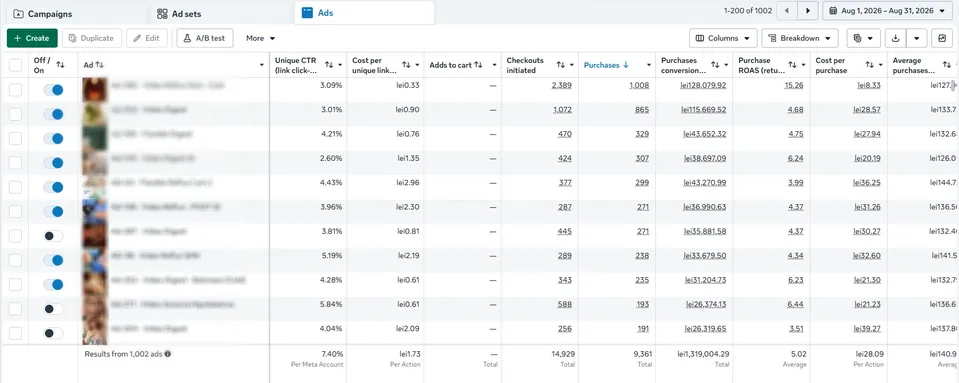This screenshot has width=959, height=383.
Task: Expand export options arrow beside download icon
Action: coord(916,38)
